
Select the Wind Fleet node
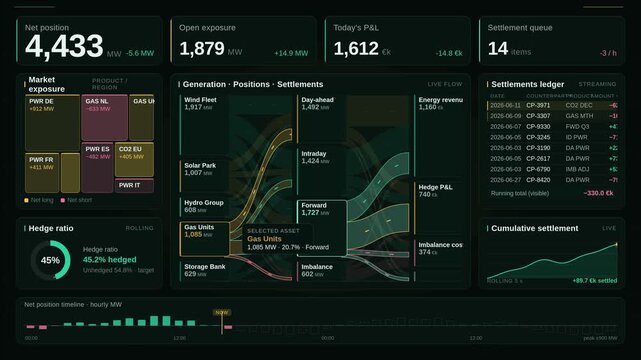tap(204, 124)
